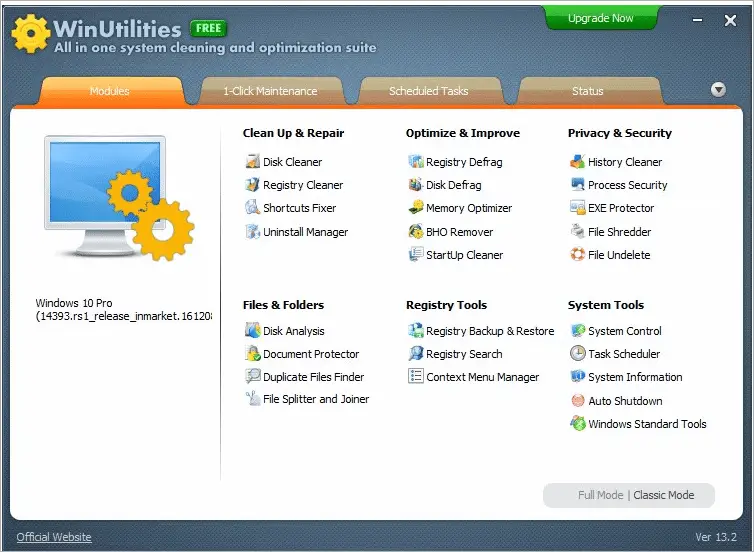Click the StartUp Cleaner icon

415,255
